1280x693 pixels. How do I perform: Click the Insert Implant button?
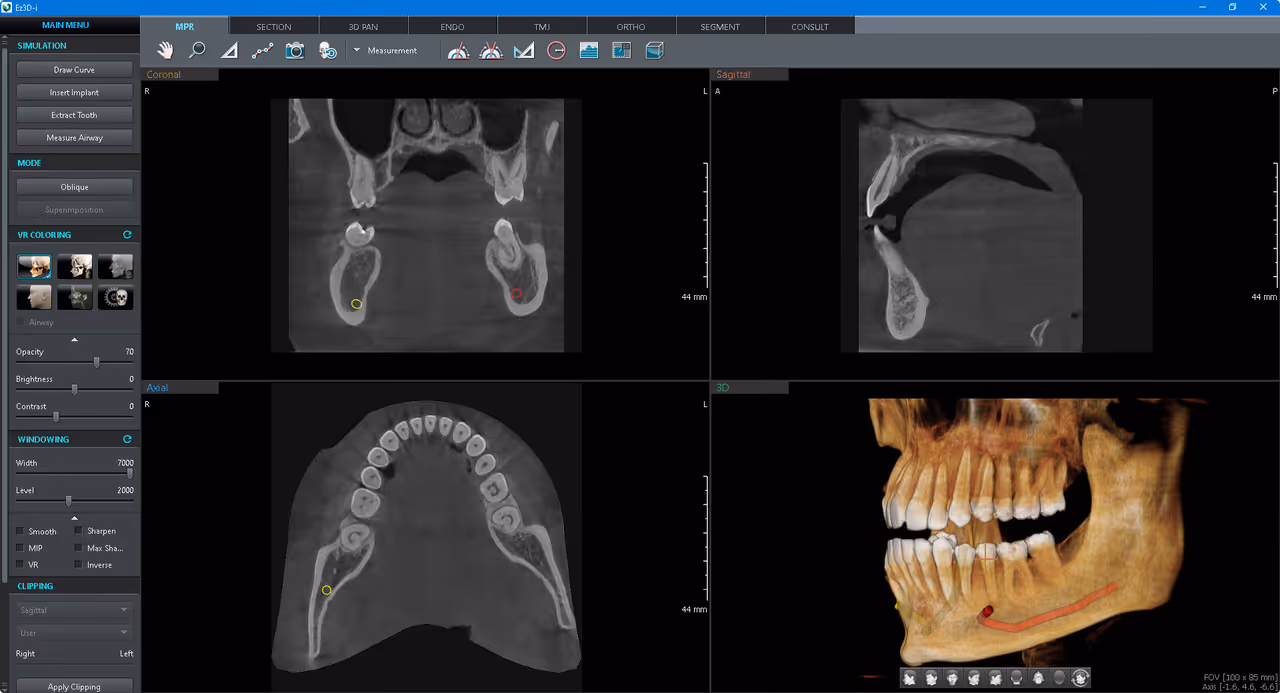74,92
